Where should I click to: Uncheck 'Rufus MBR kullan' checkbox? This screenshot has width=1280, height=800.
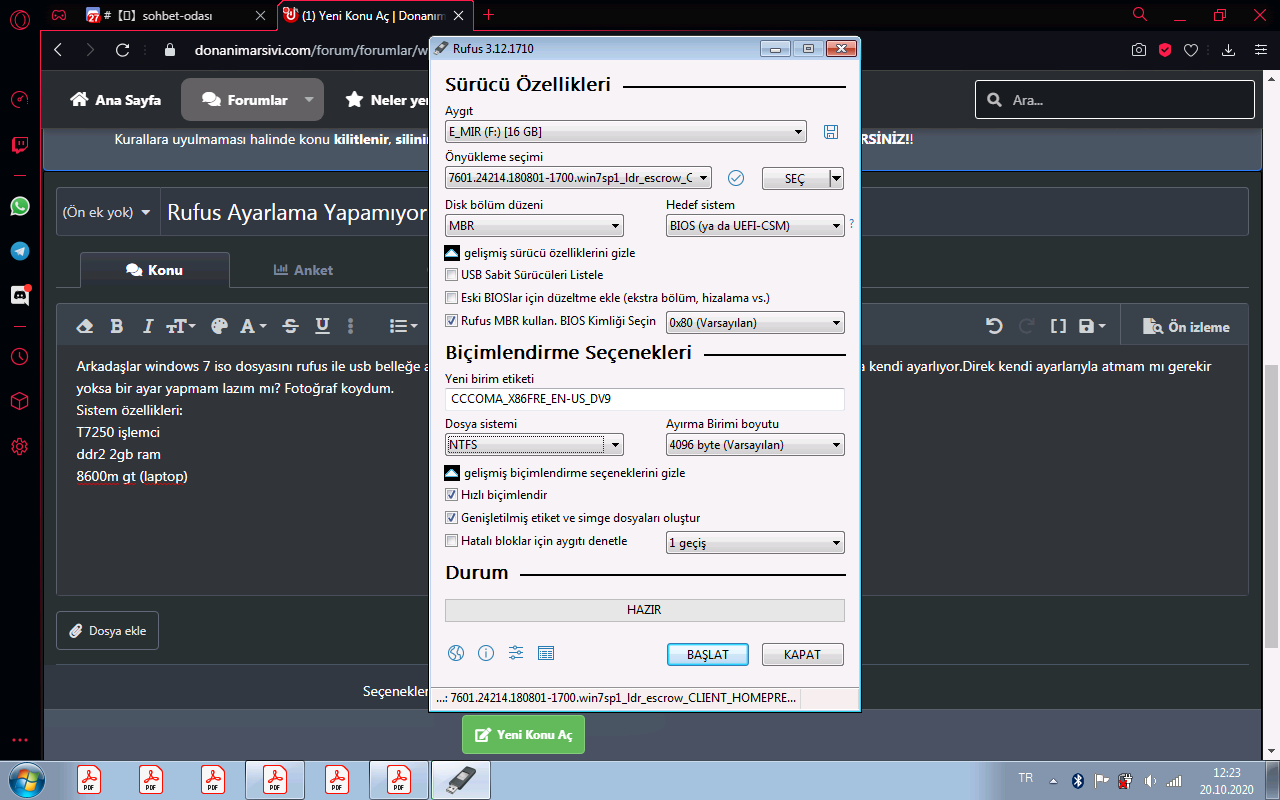pos(451,321)
